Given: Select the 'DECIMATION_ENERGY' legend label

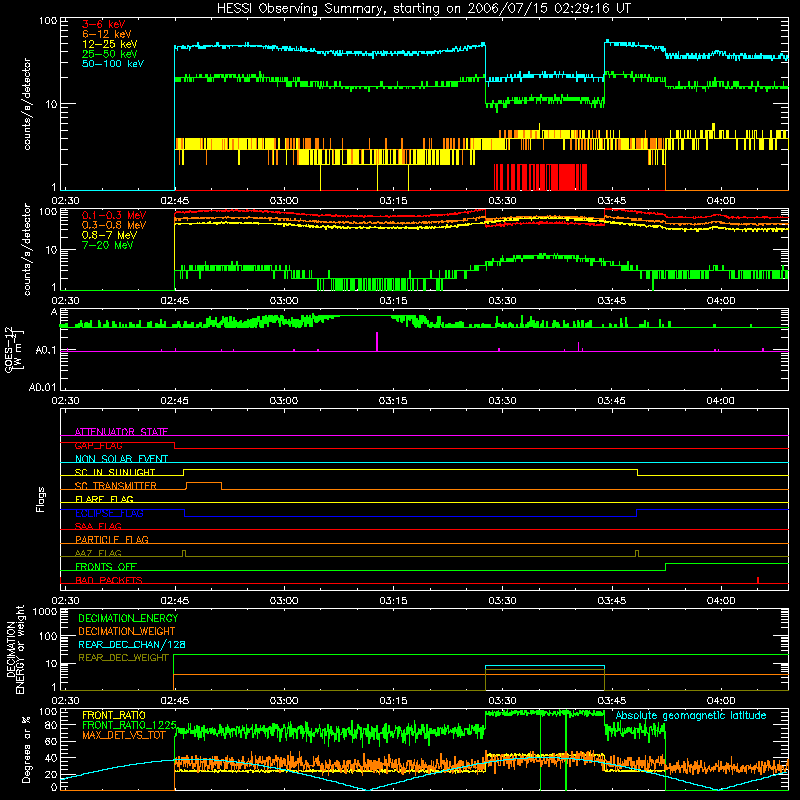Looking at the screenshot, I should click(x=128, y=618).
